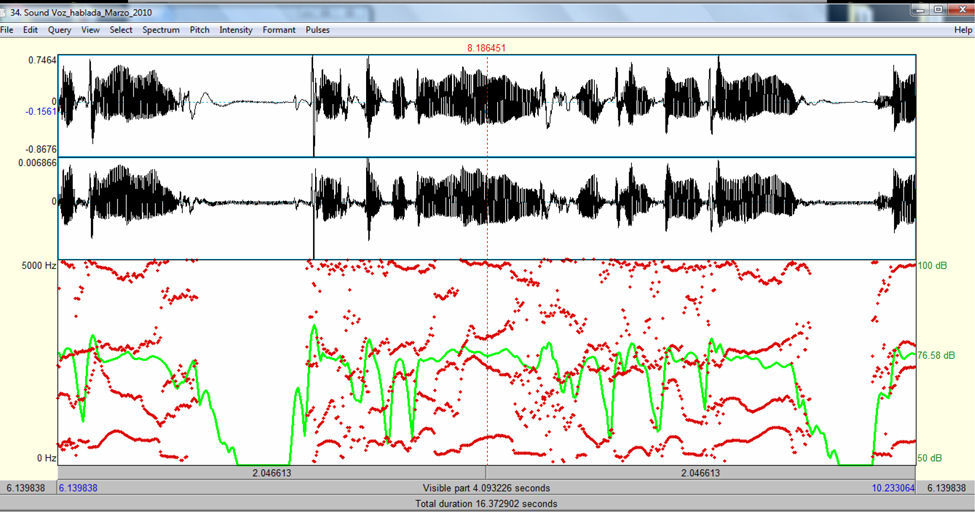Click the dotted cursor line in the spectrogram

point(486,360)
